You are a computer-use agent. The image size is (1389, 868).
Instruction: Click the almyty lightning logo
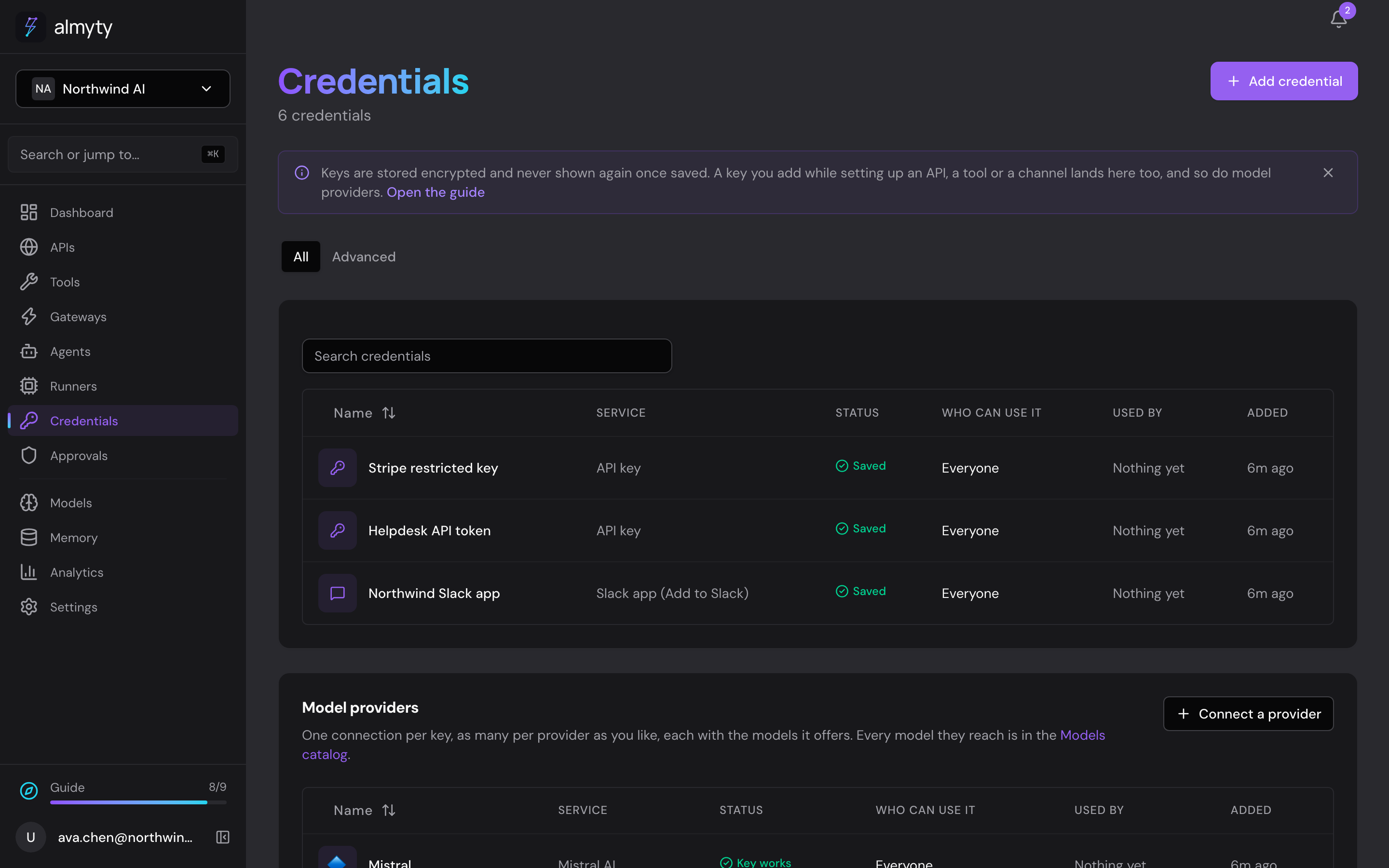pos(30,27)
